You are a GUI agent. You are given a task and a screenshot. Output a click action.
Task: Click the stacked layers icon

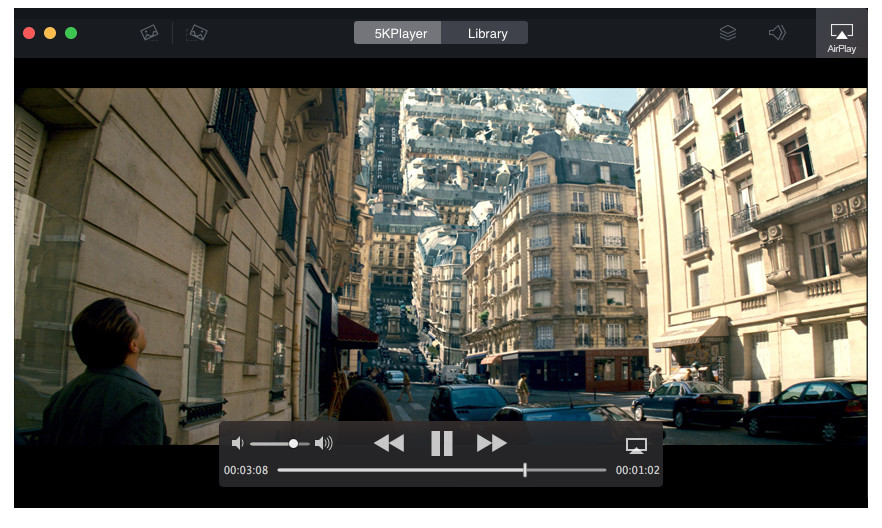[x=728, y=33]
